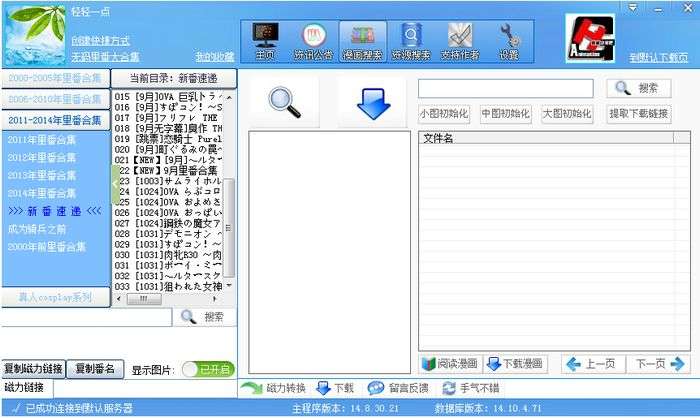This screenshot has width=700, height=418.
Task: Expand the 真人cosplay系列 section
Action: click(x=55, y=297)
